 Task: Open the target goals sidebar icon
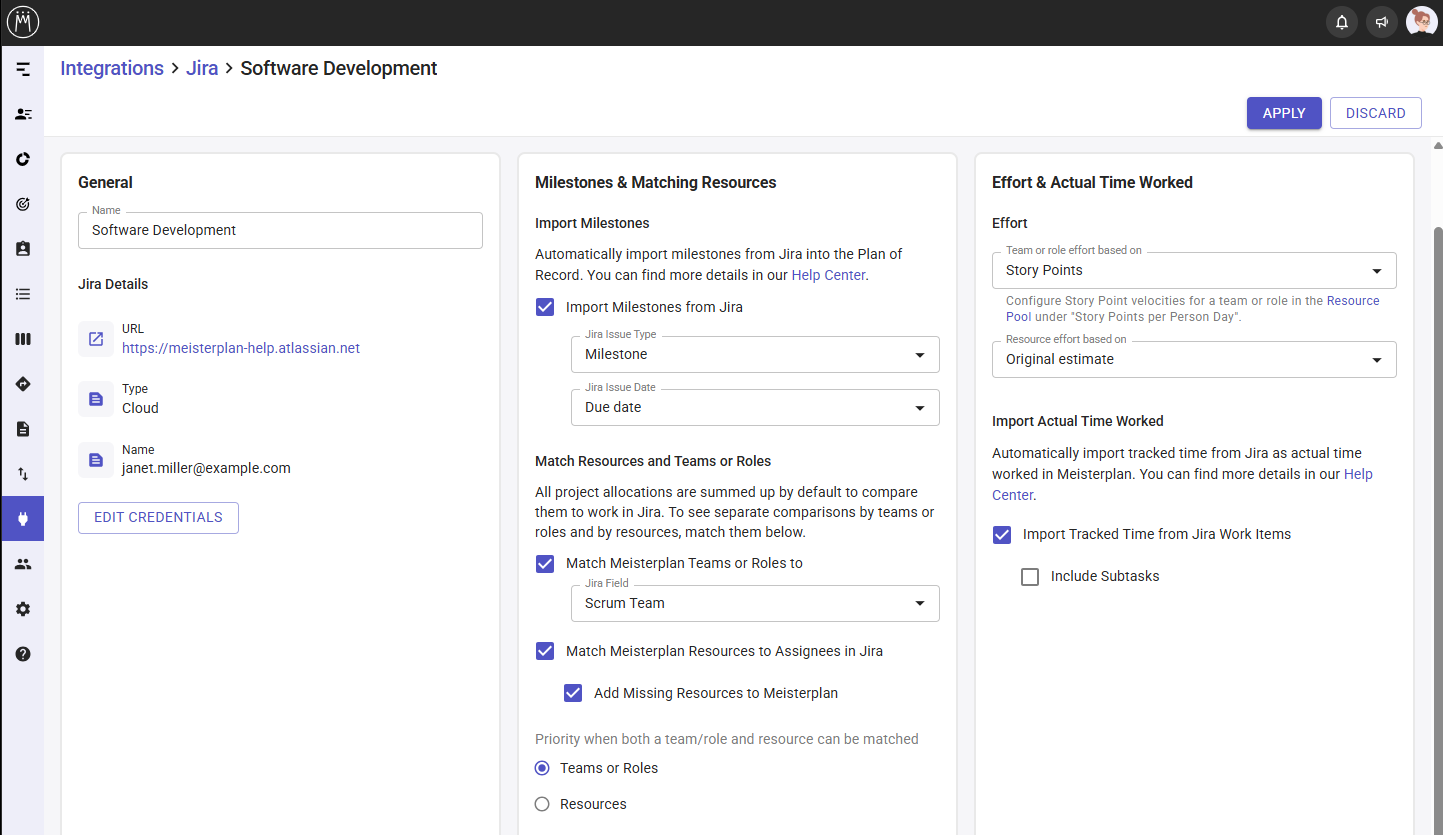click(23, 204)
